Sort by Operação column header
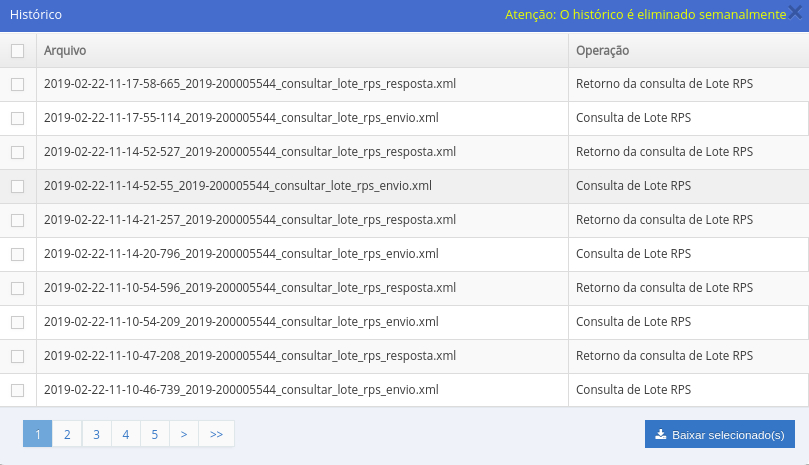The image size is (809, 465). [x=602, y=51]
